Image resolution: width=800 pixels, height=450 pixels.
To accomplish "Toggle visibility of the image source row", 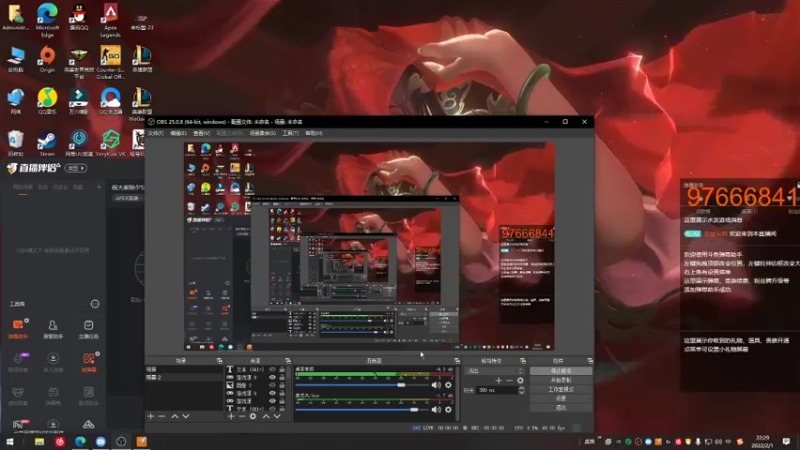I will [272, 385].
